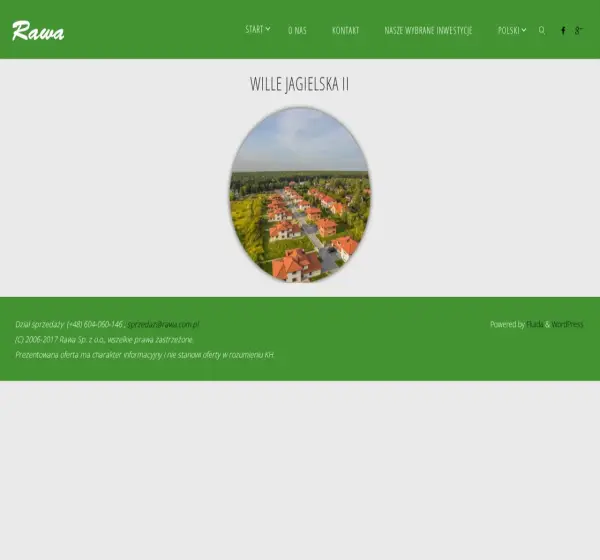Open the WordPress footer link

pos(567,324)
